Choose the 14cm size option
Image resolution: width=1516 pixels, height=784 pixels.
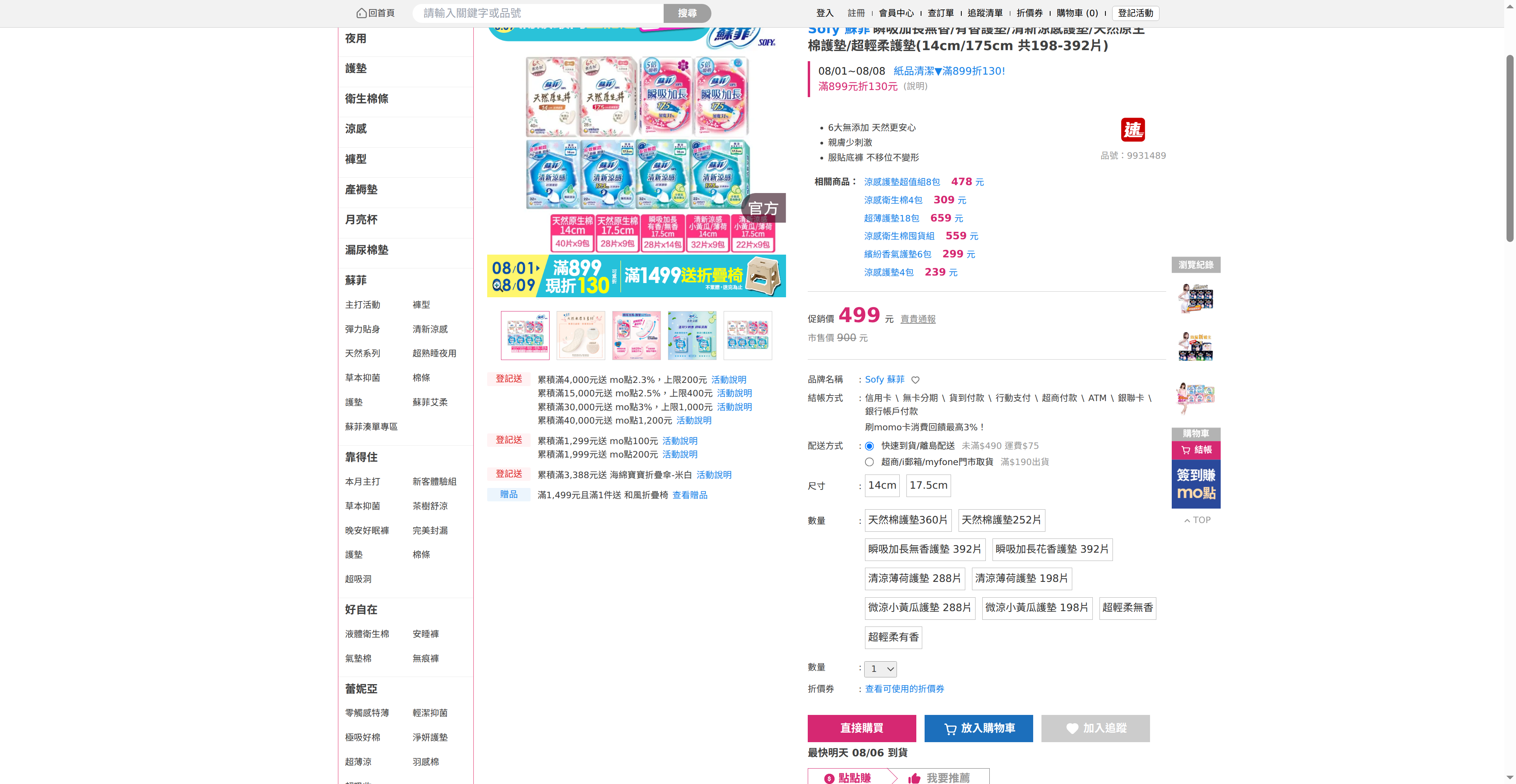[882, 486]
